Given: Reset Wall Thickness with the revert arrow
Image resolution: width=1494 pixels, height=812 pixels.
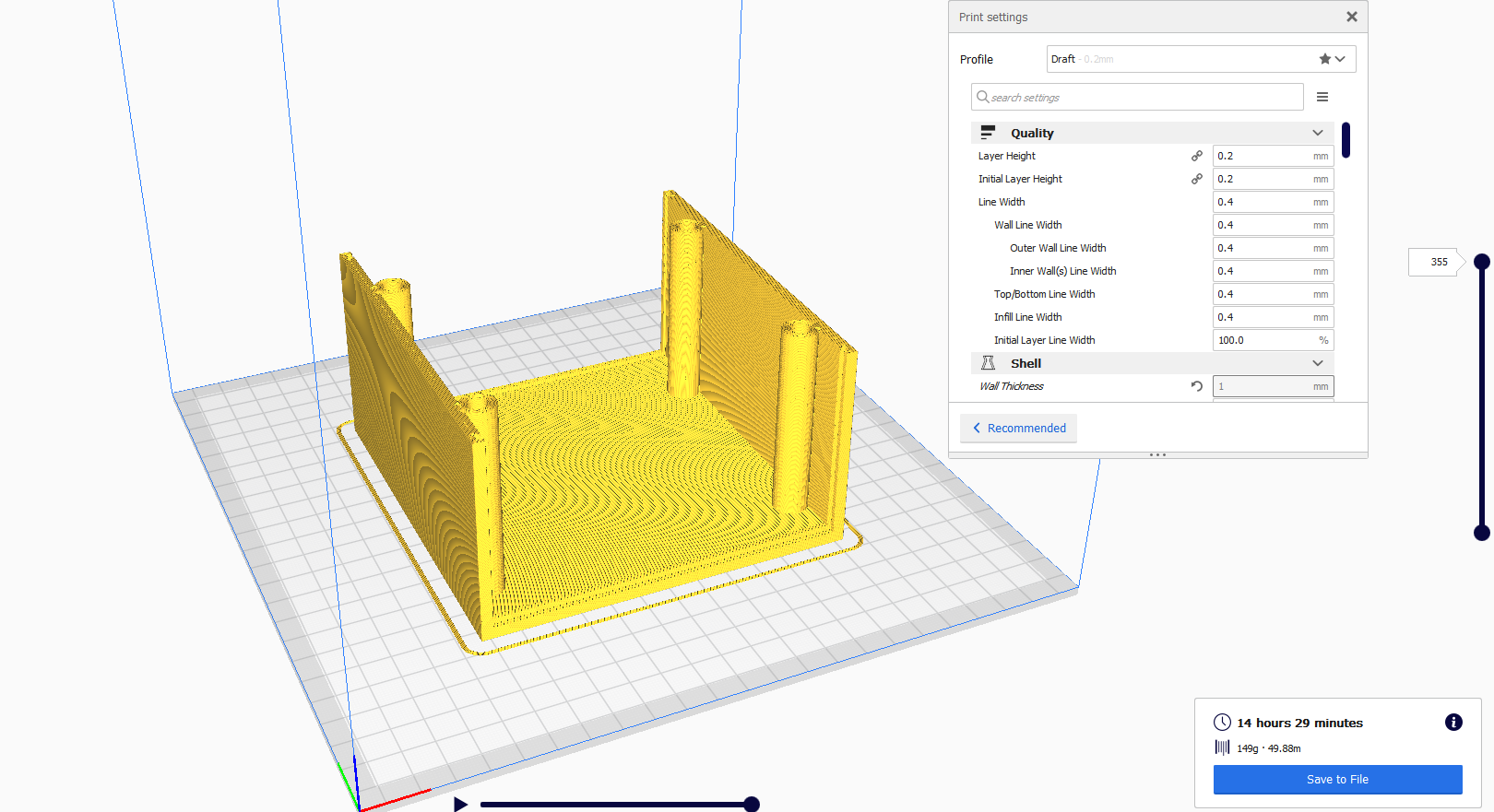Looking at the screenshot, I should click(x=1196, y=386).
